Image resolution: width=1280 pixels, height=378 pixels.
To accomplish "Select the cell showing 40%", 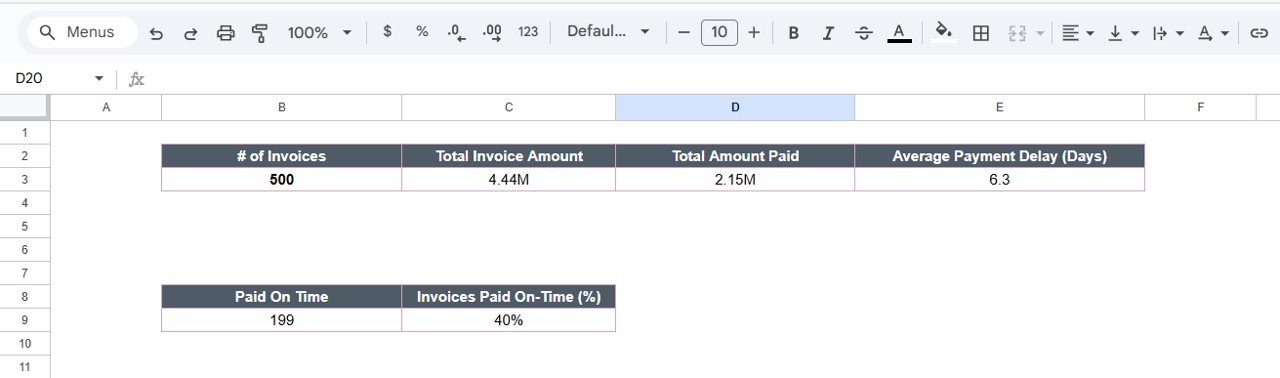I will pyautogui.click(x=508, y=320).
